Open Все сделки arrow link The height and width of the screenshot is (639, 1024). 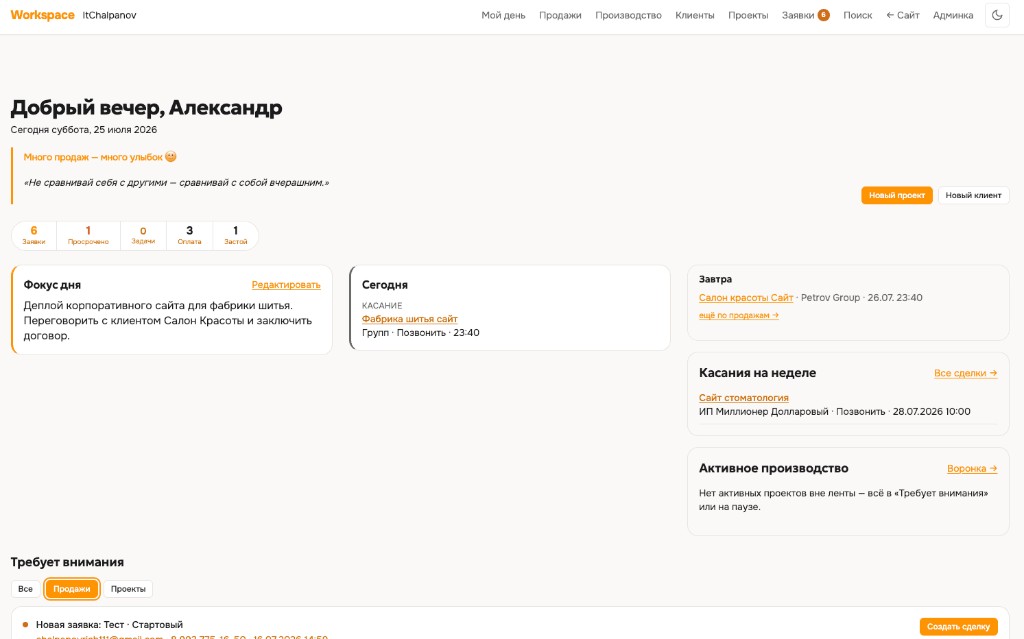[965, 373]
